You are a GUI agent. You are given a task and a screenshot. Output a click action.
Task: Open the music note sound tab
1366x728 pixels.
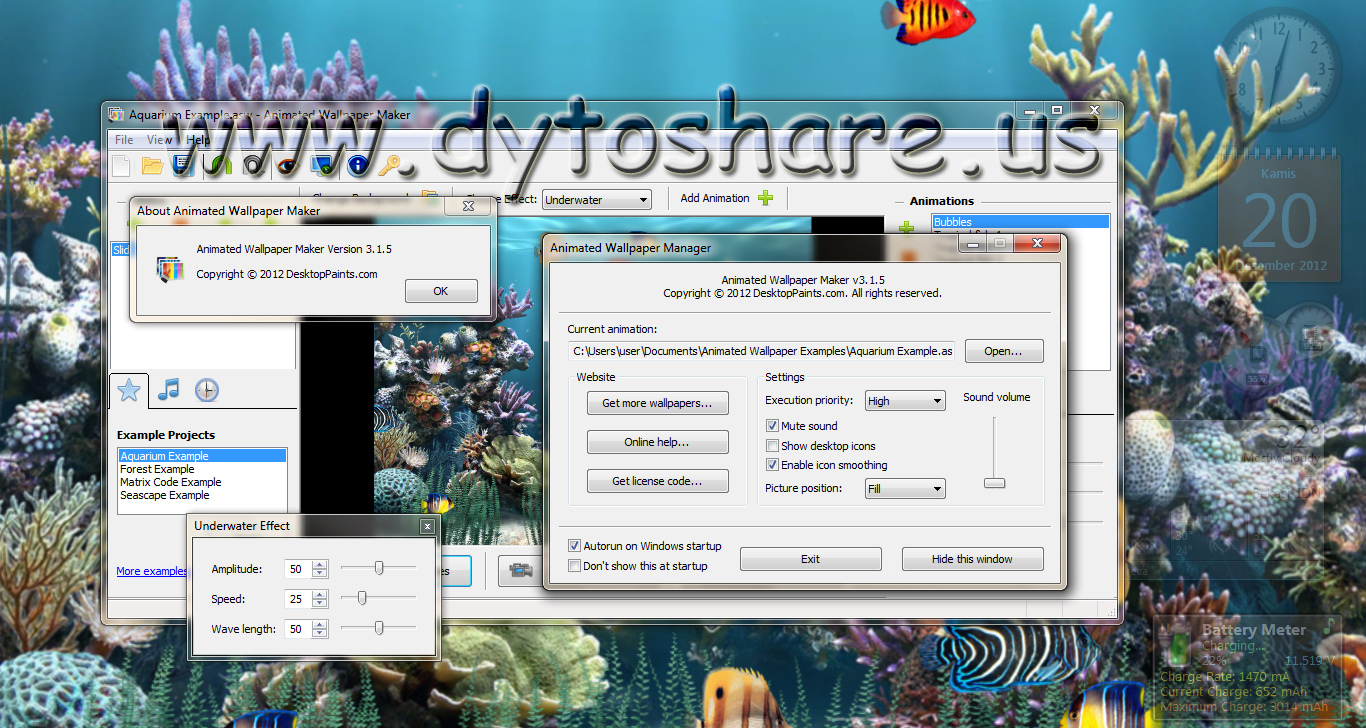coord(168,390)
